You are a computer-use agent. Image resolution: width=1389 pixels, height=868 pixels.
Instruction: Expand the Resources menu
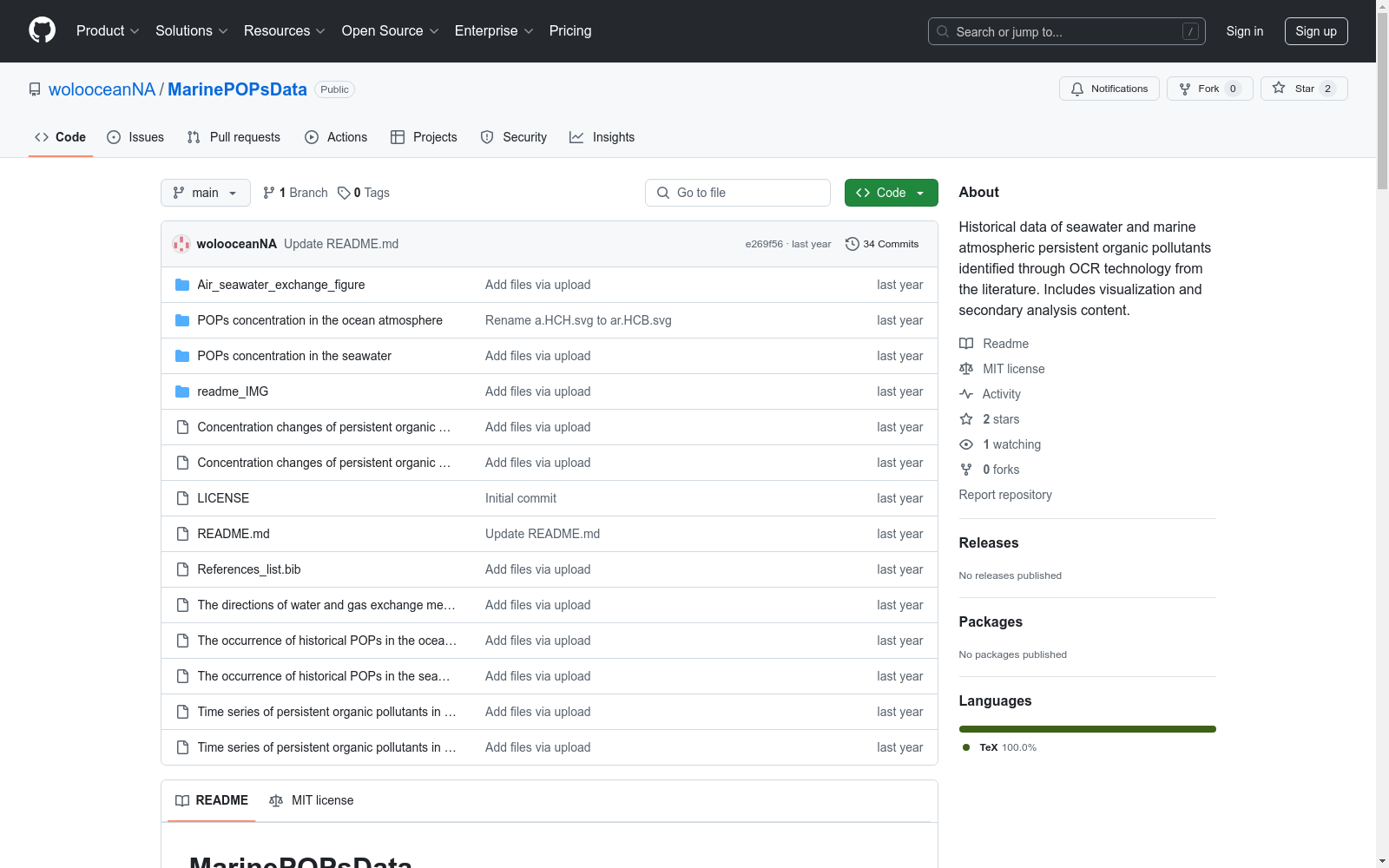point(285,31)
